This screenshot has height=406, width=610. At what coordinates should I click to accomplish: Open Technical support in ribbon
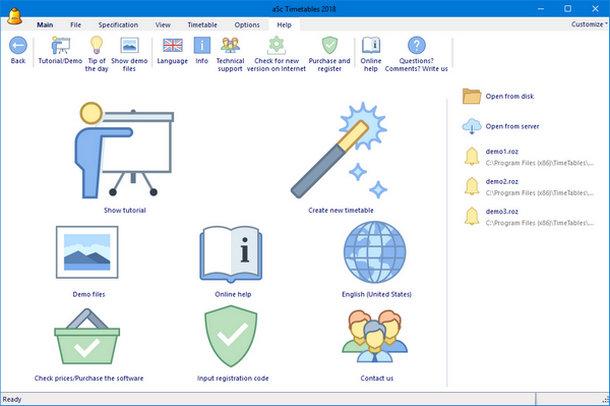point(230,54)
